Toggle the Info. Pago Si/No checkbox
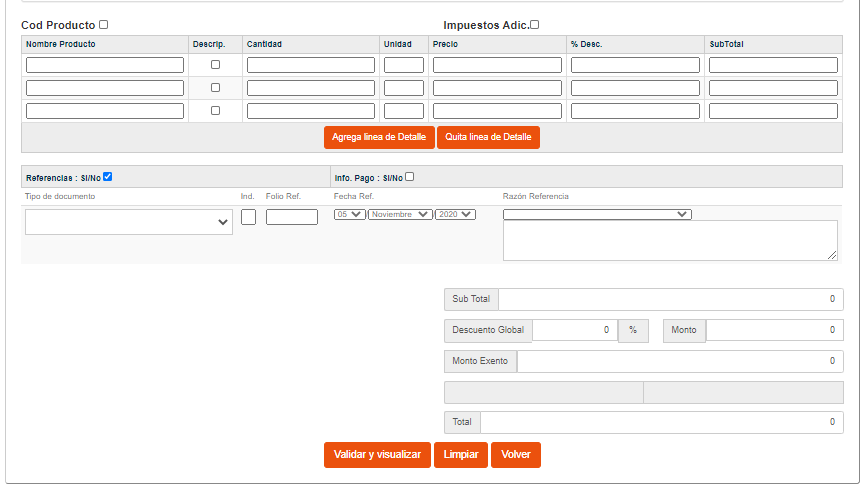 (x=410, y=177)
